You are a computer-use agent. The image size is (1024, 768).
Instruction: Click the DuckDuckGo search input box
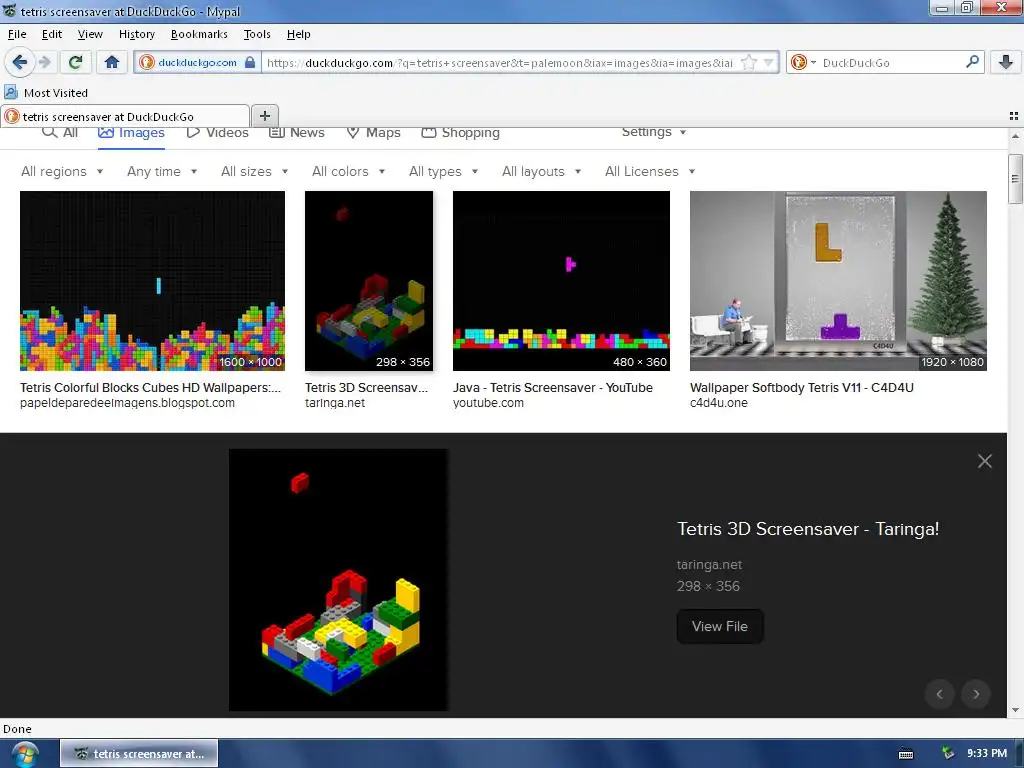(x=891, y=63)
